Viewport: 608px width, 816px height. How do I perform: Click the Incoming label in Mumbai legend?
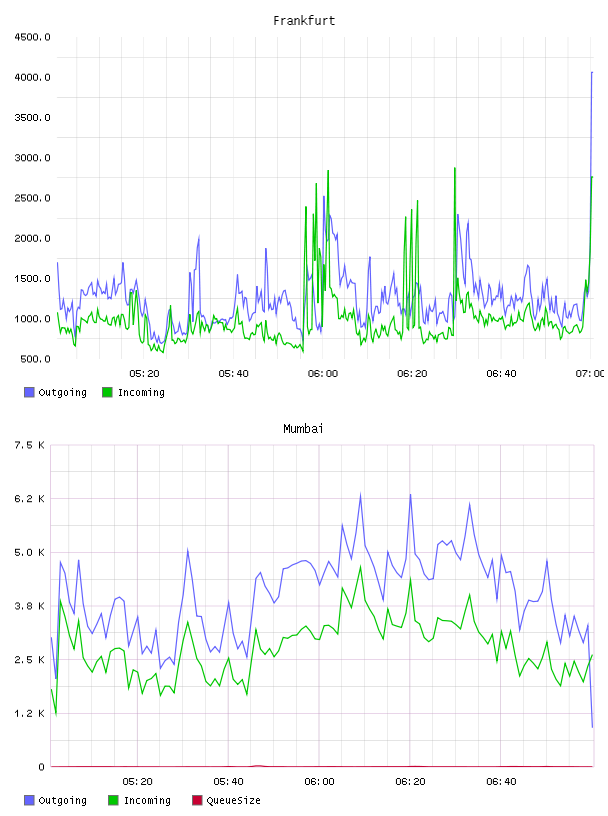point(147,801)
